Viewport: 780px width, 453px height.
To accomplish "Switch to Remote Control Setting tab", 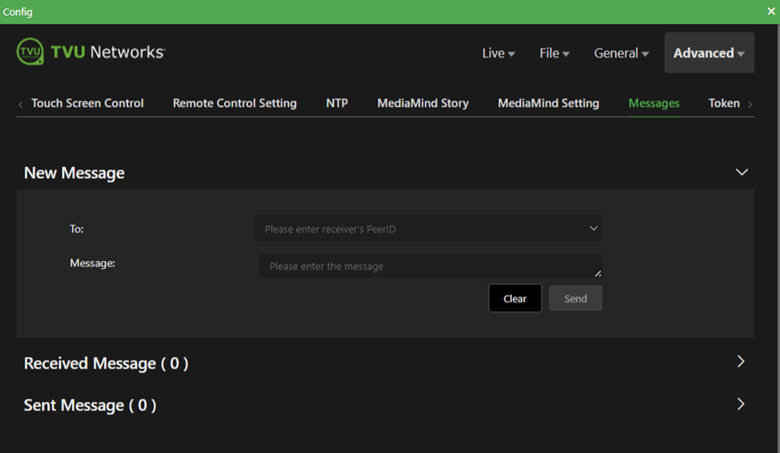I will [234, 103].
